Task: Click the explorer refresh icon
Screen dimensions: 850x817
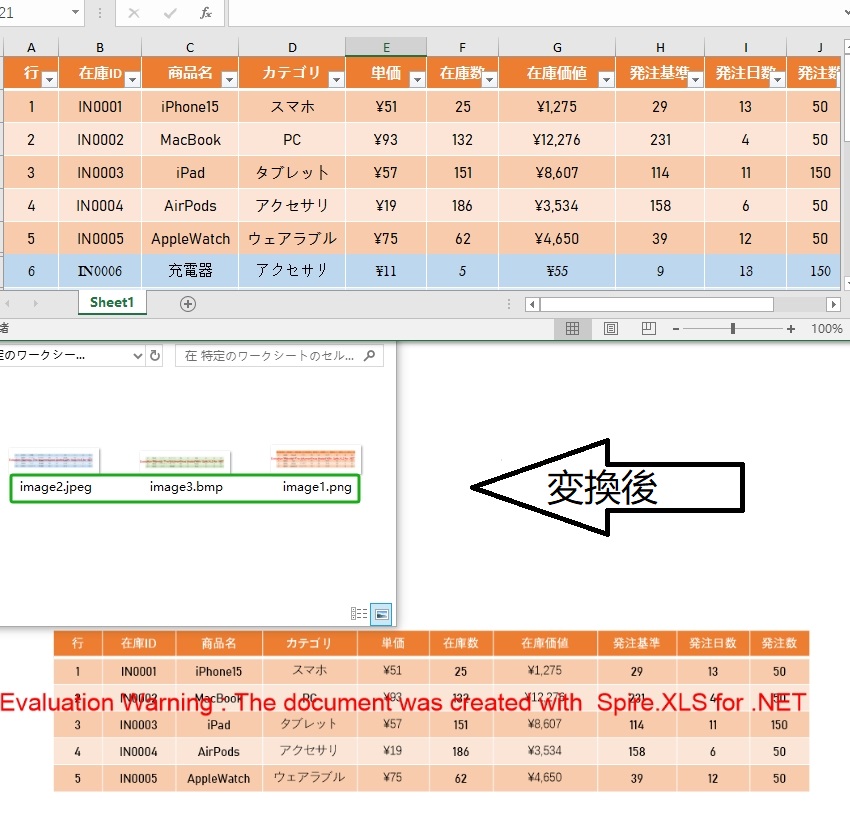Action: tap(155, 356)
